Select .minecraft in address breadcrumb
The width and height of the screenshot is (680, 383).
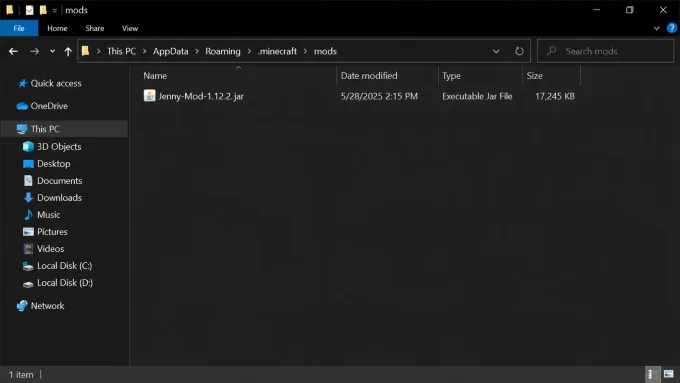click(278, 51)
